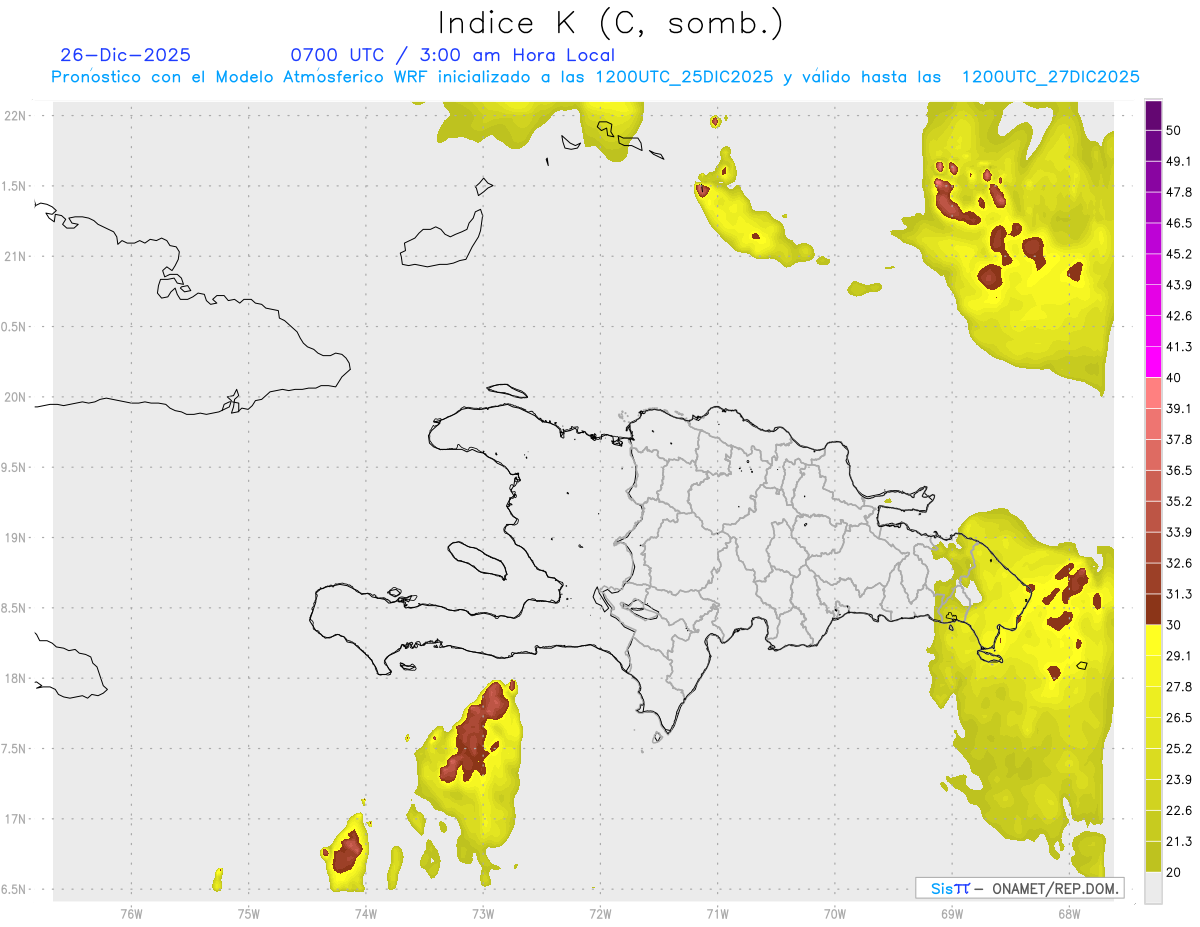The image size is (1200, 927).
Task: Click the "33.9" colorbar label
Action: [1179, 532]
